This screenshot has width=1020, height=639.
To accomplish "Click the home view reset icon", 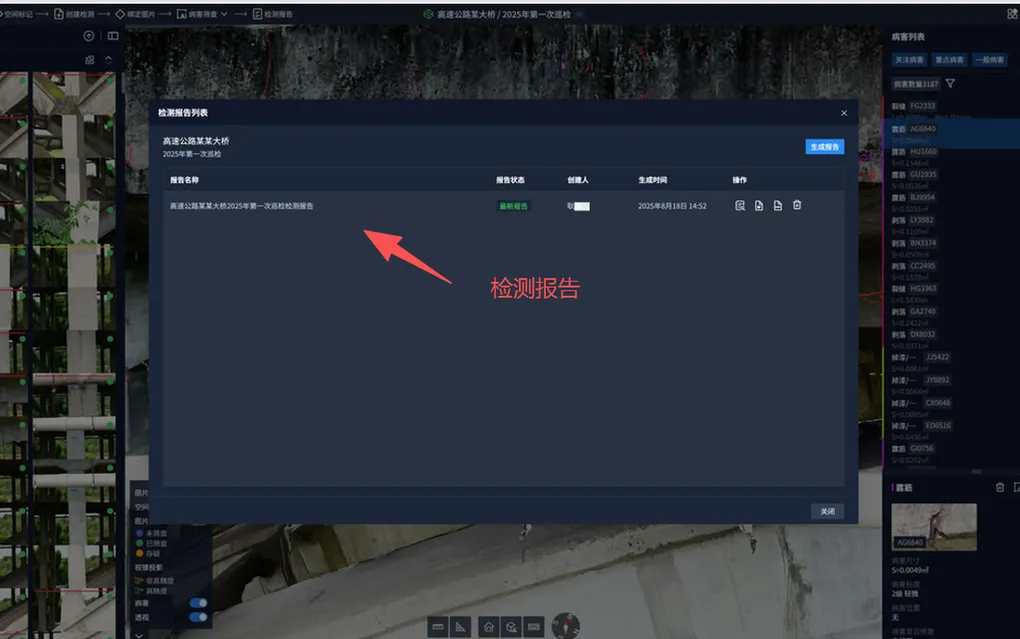I will coord(489,627).
